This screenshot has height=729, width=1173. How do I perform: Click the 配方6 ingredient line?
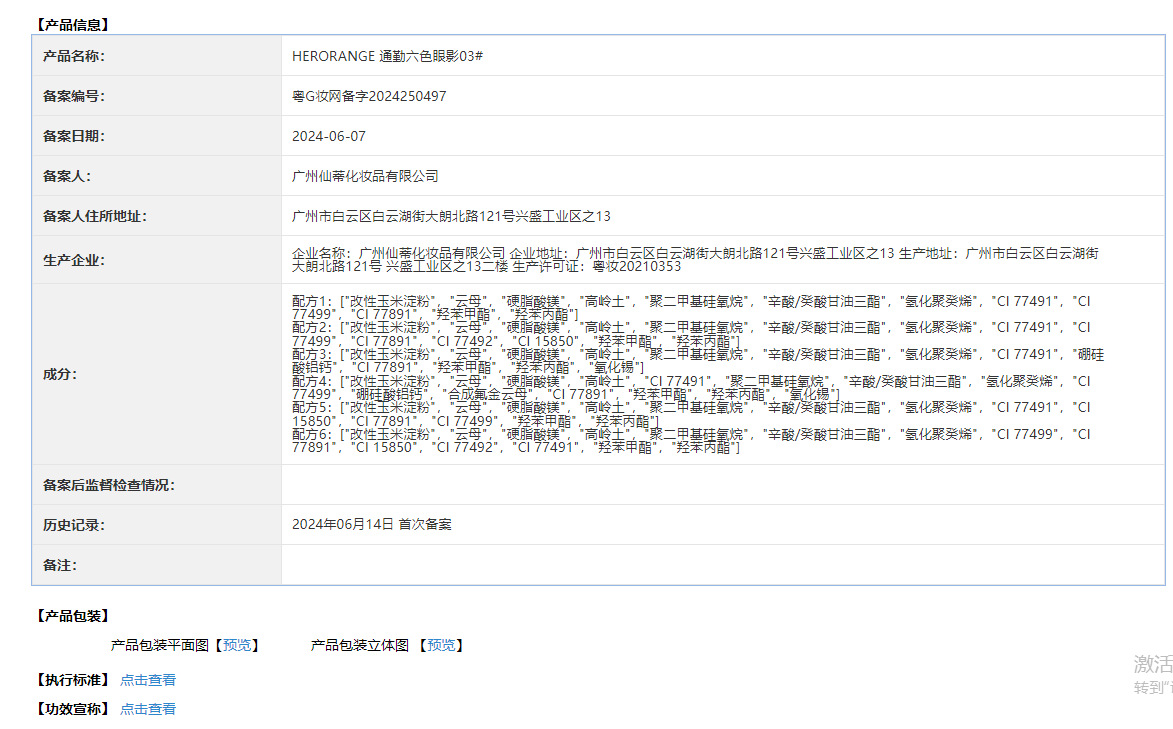click(691, 441)
